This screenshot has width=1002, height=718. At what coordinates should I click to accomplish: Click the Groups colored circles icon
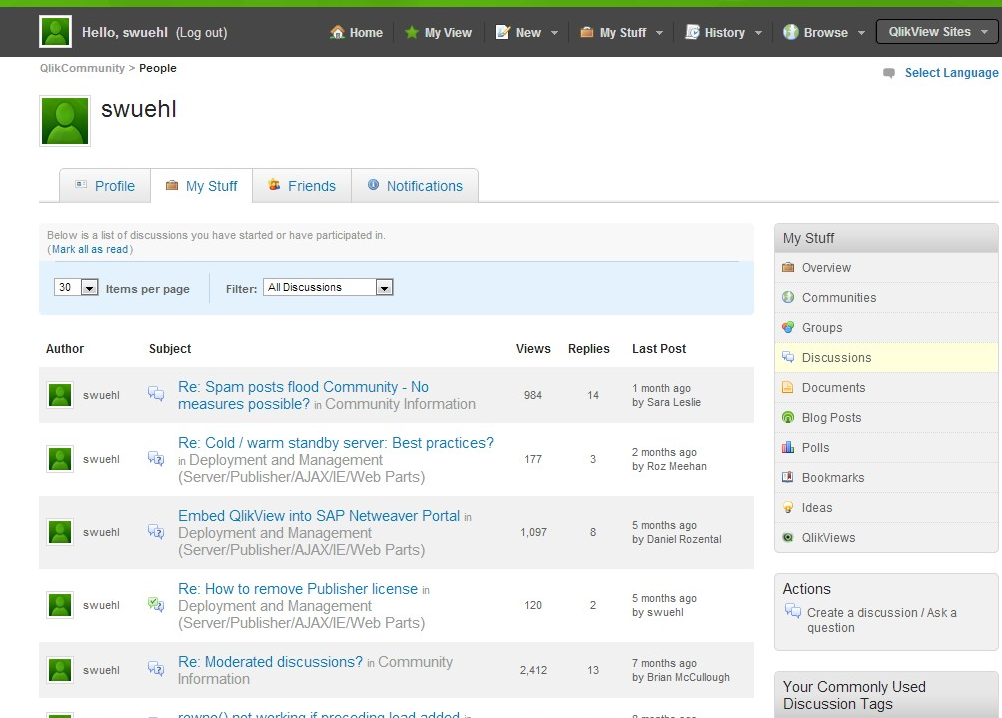point(788,327)
